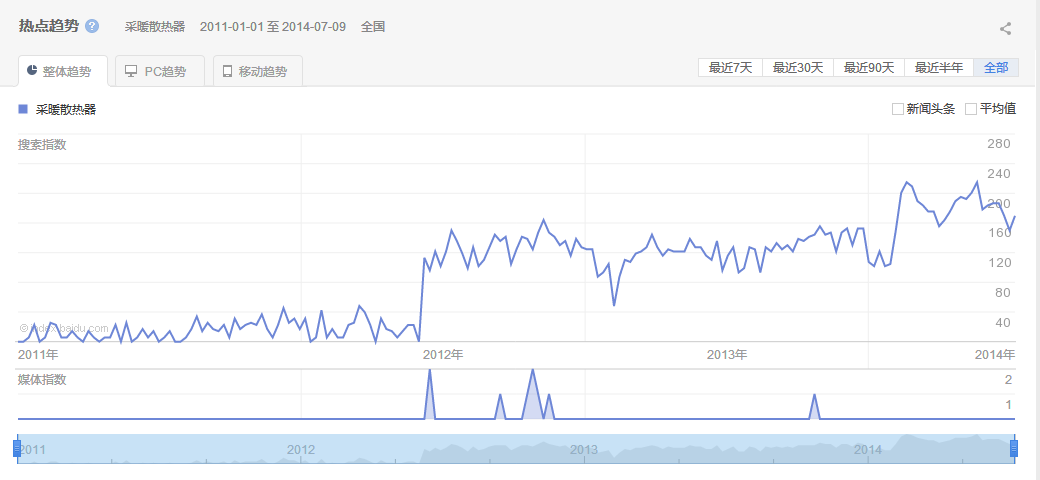Click the phone icon on 移动趋势 tab
Viewport: 1040px width, 480px height.
[227, 72]
